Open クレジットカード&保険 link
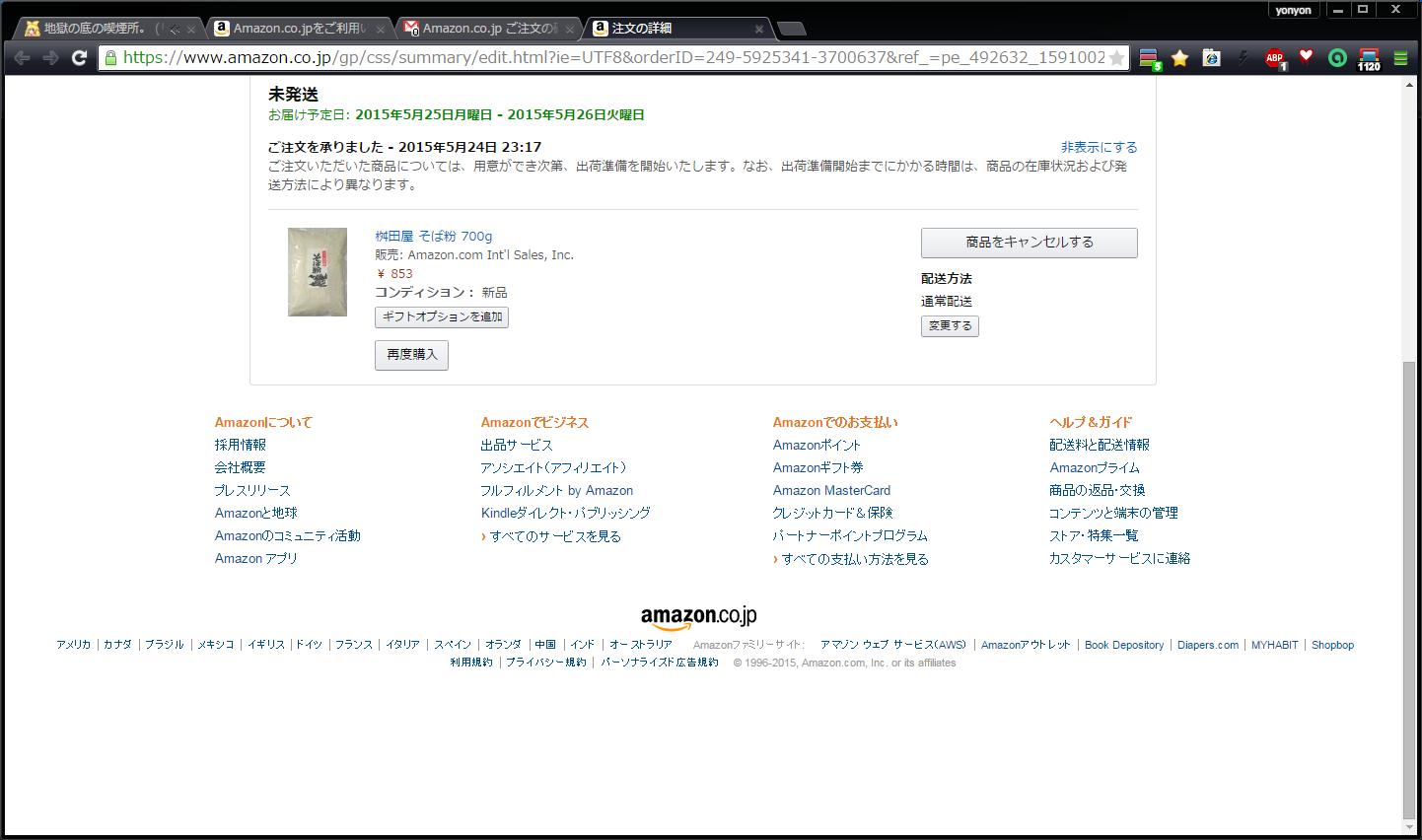The height and width of the screenshot is (840, 1422). coord(832,513)
